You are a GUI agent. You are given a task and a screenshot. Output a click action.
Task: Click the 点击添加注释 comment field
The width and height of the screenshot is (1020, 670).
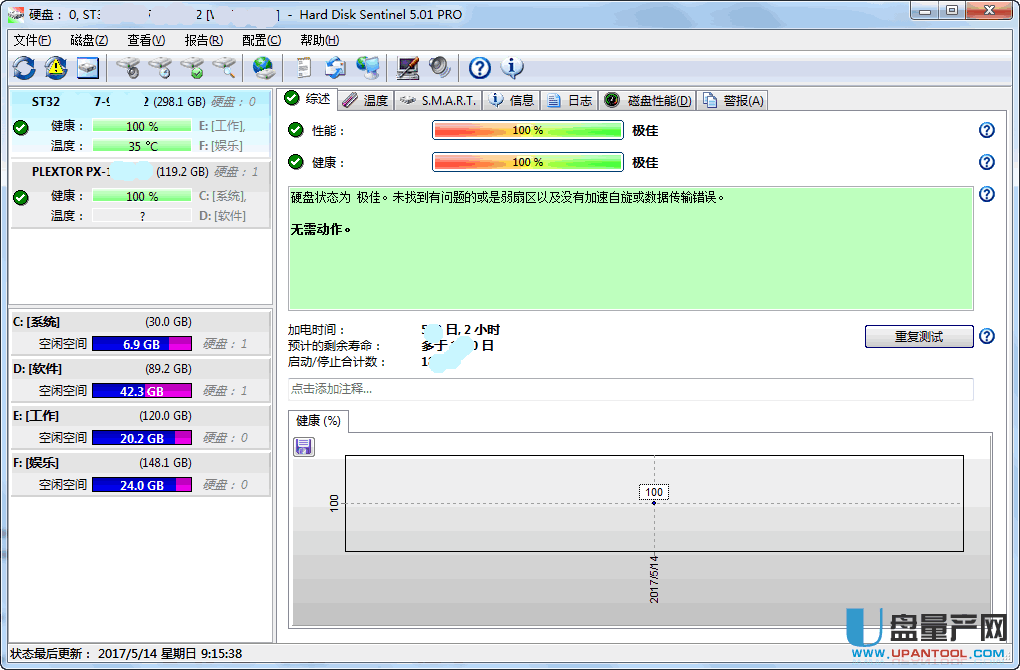(630, 389)
